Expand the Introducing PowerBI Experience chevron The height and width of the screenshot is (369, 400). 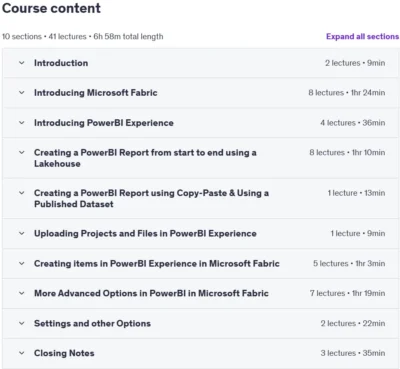[x=22, y=123]
